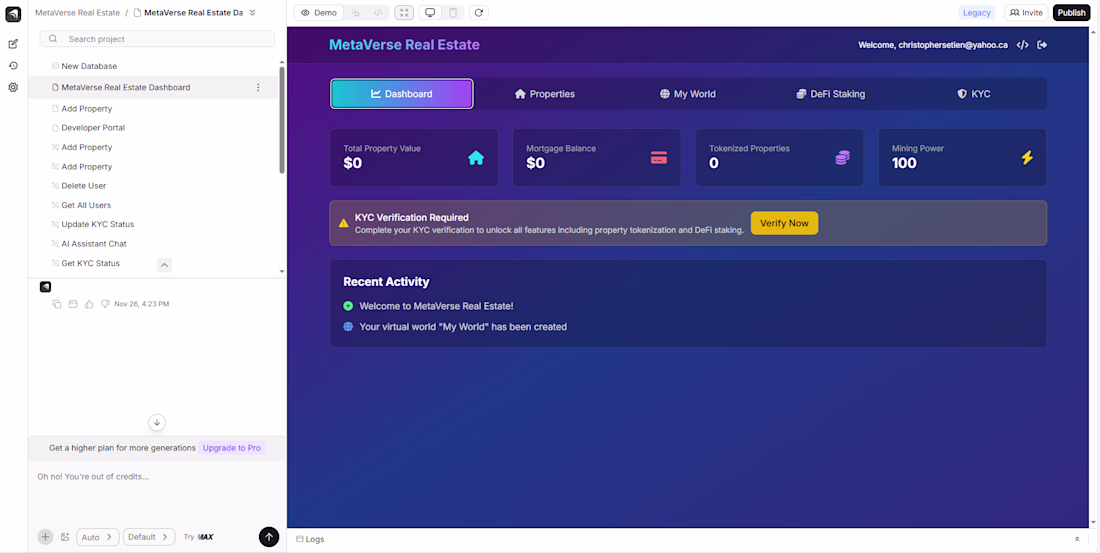Screen dimensions: 1100x553
Task: Jump to latest message with down arrow
Action: tap(157, 422)
